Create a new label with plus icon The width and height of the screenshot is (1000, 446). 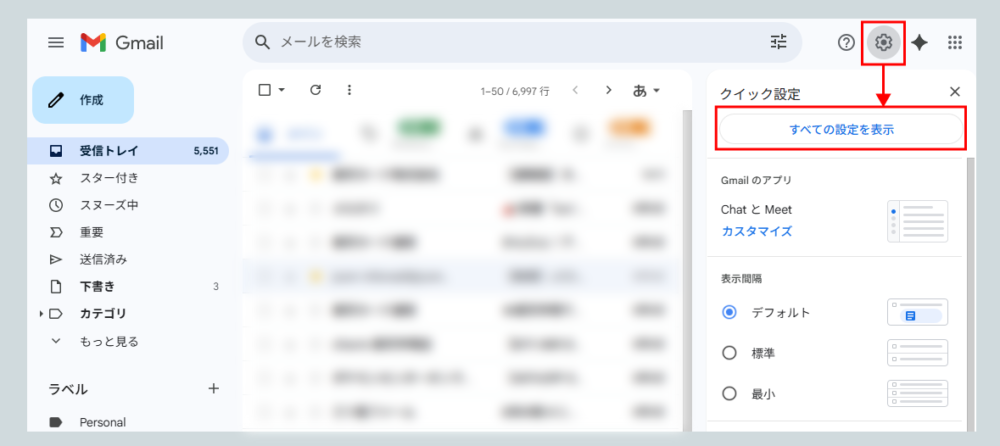point(213,388)
